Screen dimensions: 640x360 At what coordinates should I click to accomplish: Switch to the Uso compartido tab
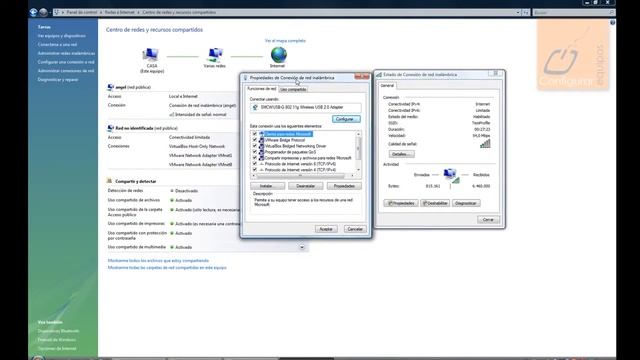pos(293,89)
